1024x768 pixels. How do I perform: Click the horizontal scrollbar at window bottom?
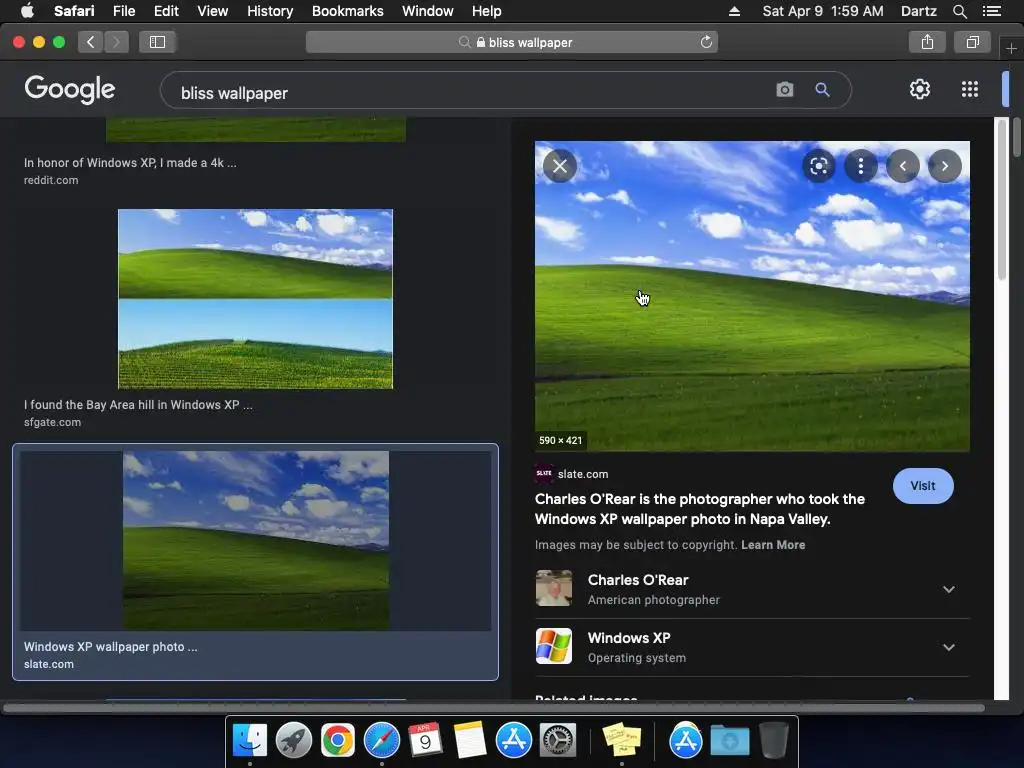(494, 708)
